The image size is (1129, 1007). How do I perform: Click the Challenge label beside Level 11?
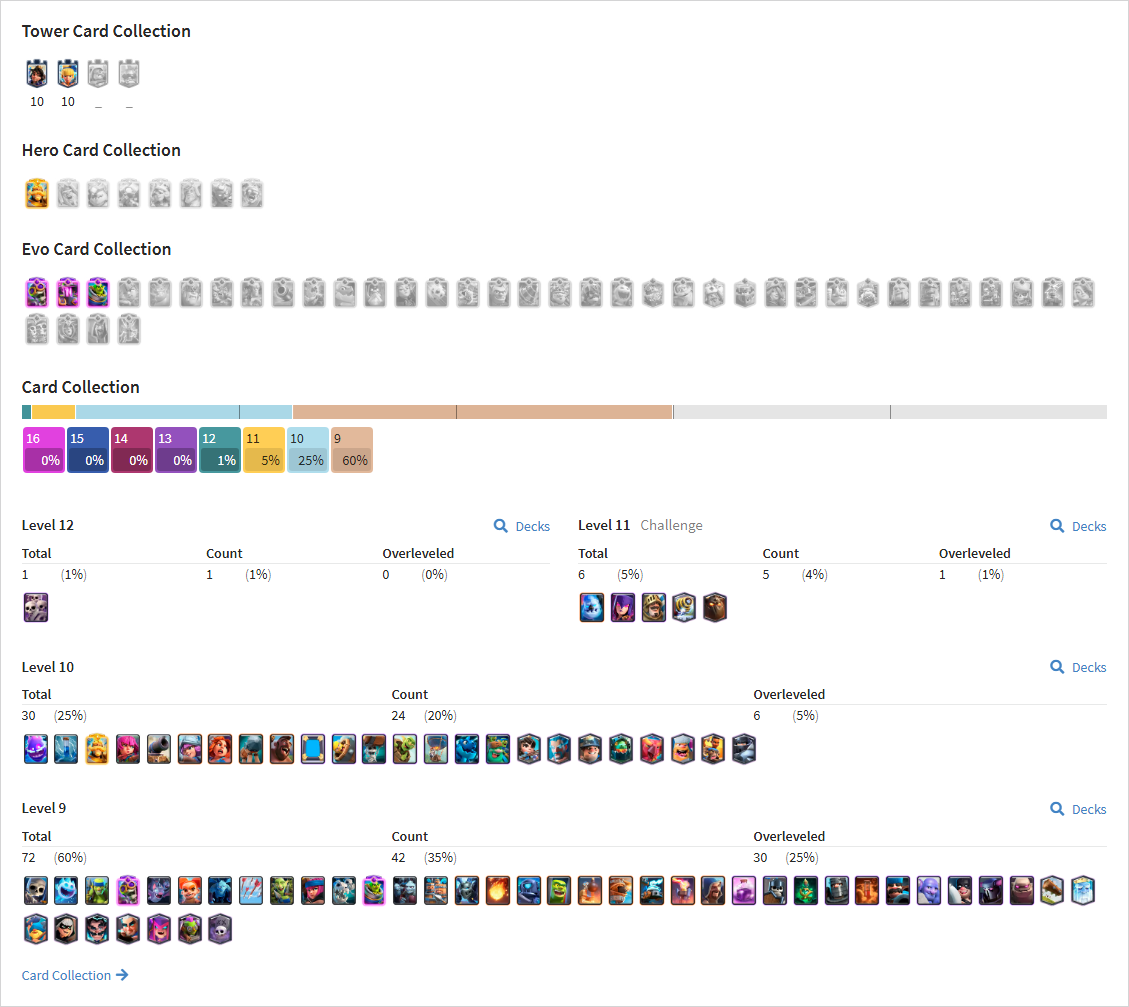pyautogui.click(x=671, y=525)
